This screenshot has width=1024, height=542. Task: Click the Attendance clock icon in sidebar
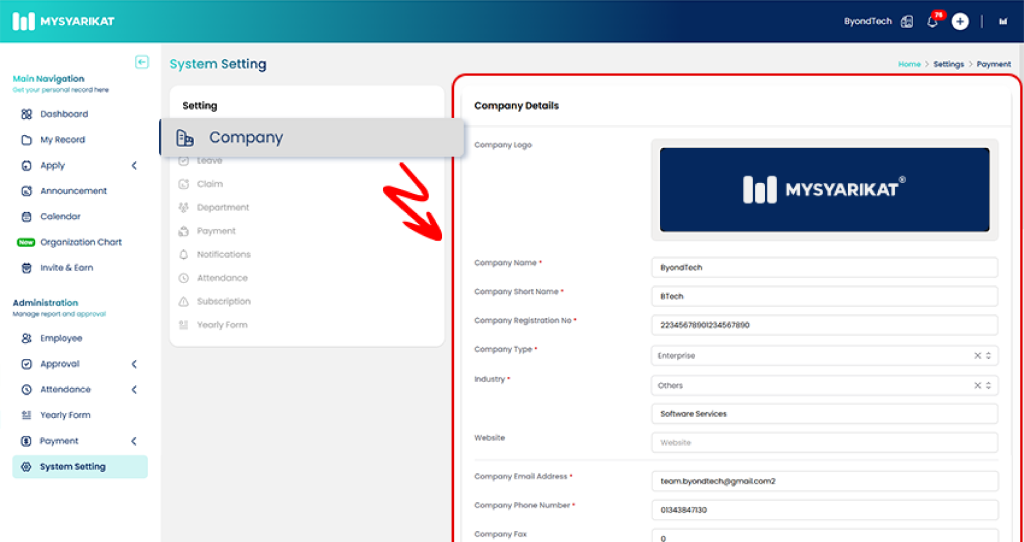(26, 389)
